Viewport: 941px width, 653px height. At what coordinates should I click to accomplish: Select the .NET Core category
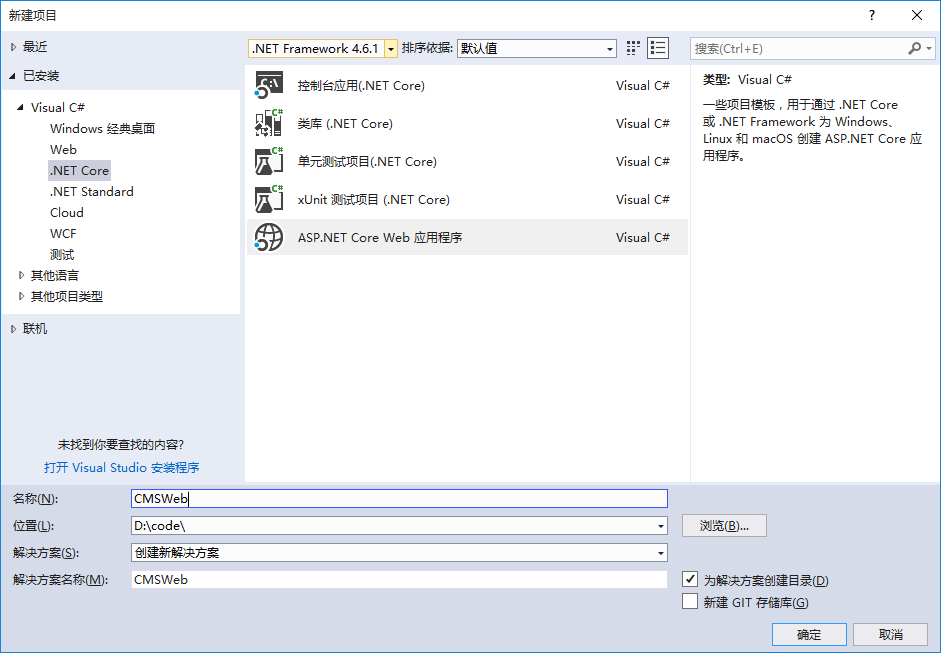click(x=79, y=170)
